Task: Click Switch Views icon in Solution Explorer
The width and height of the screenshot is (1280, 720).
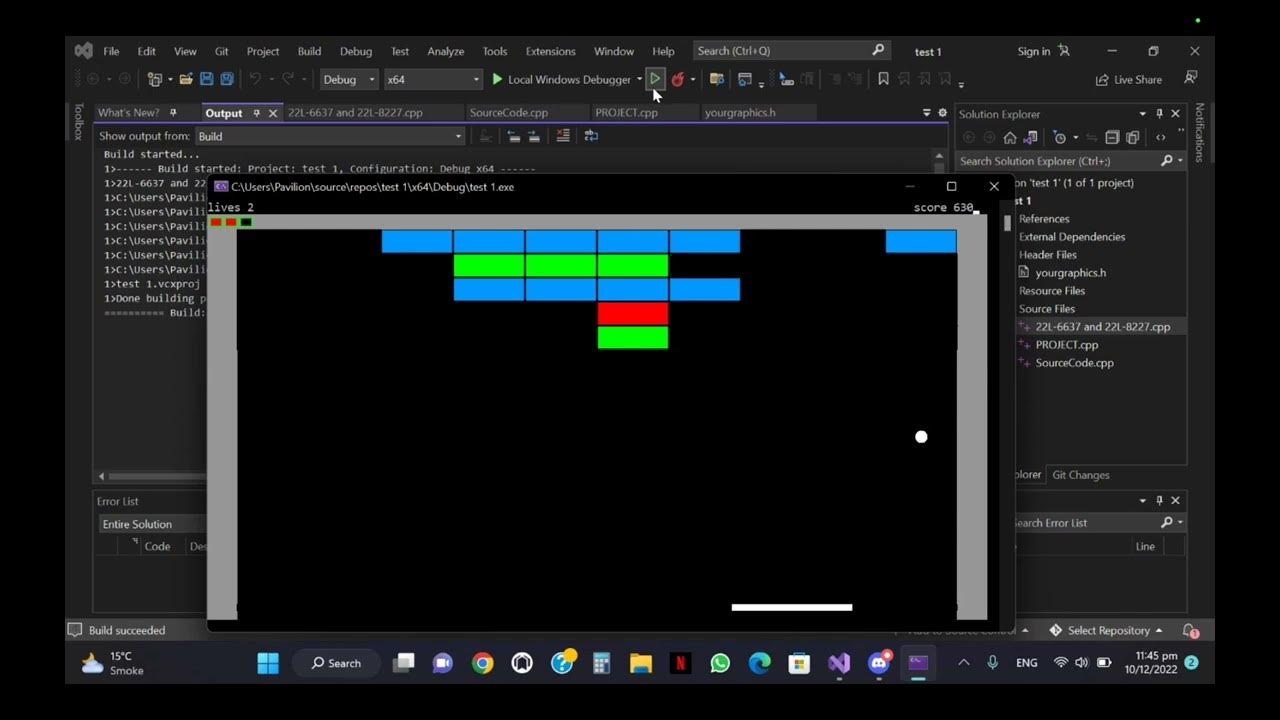Action: pos(1029,137)
